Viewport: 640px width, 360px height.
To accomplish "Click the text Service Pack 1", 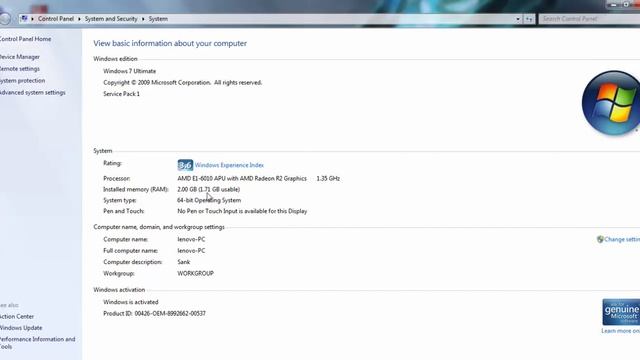I will 121,94.
